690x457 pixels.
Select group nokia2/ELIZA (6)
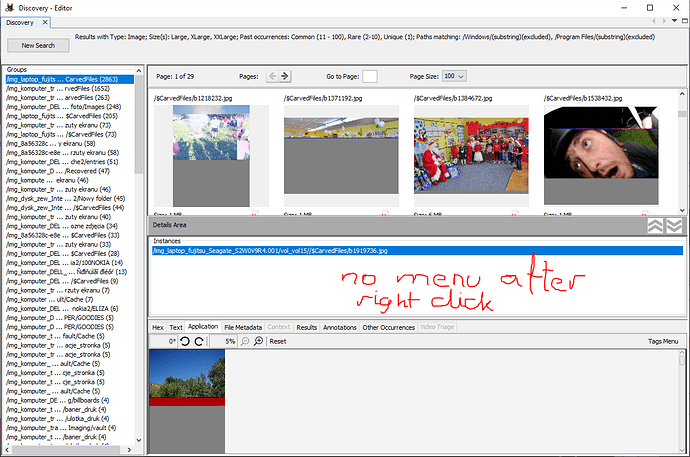(70, 309)
